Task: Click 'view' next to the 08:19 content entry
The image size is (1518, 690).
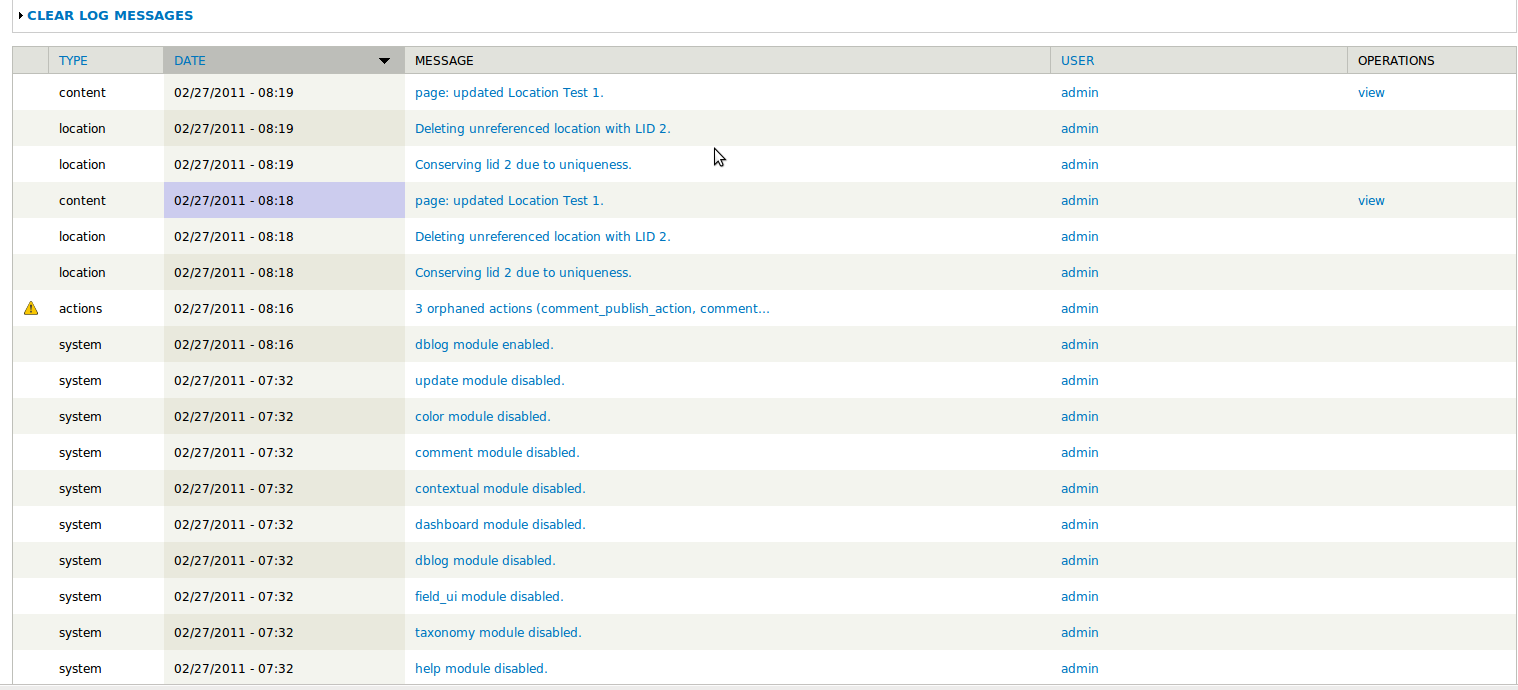Action: tap(1370, 92)
